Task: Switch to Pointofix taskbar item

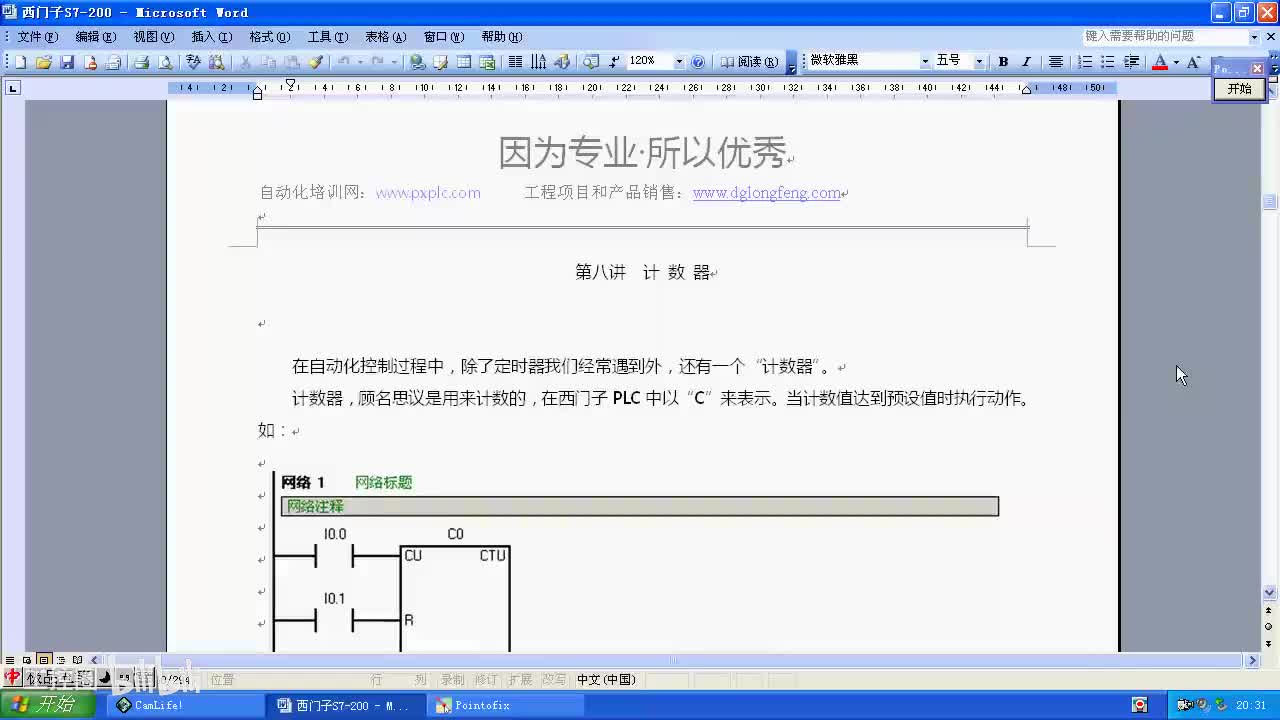Action: point(506,705)
